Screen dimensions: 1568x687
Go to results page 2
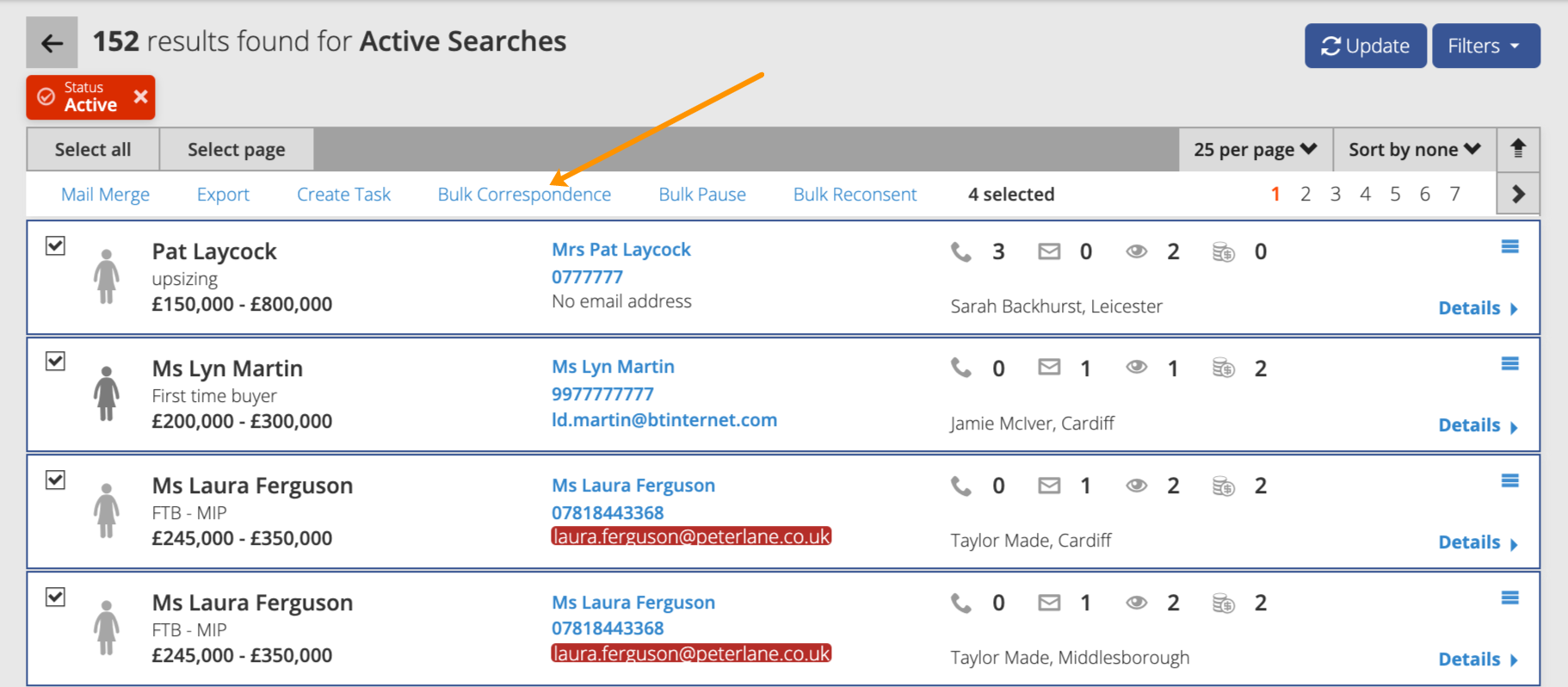1306,195
